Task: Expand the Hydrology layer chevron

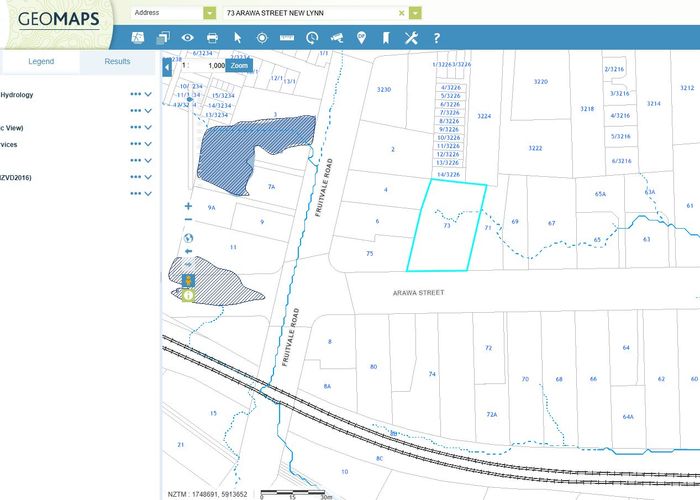Action: click(148, 96)
